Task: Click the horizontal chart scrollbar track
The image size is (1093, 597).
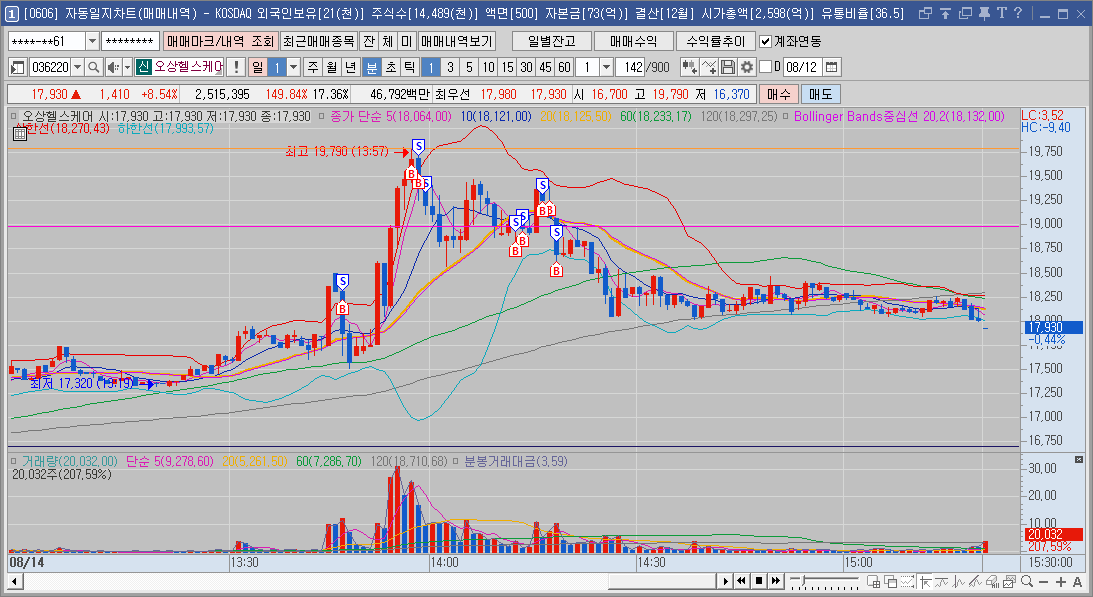Action: [x=369, y=582]
